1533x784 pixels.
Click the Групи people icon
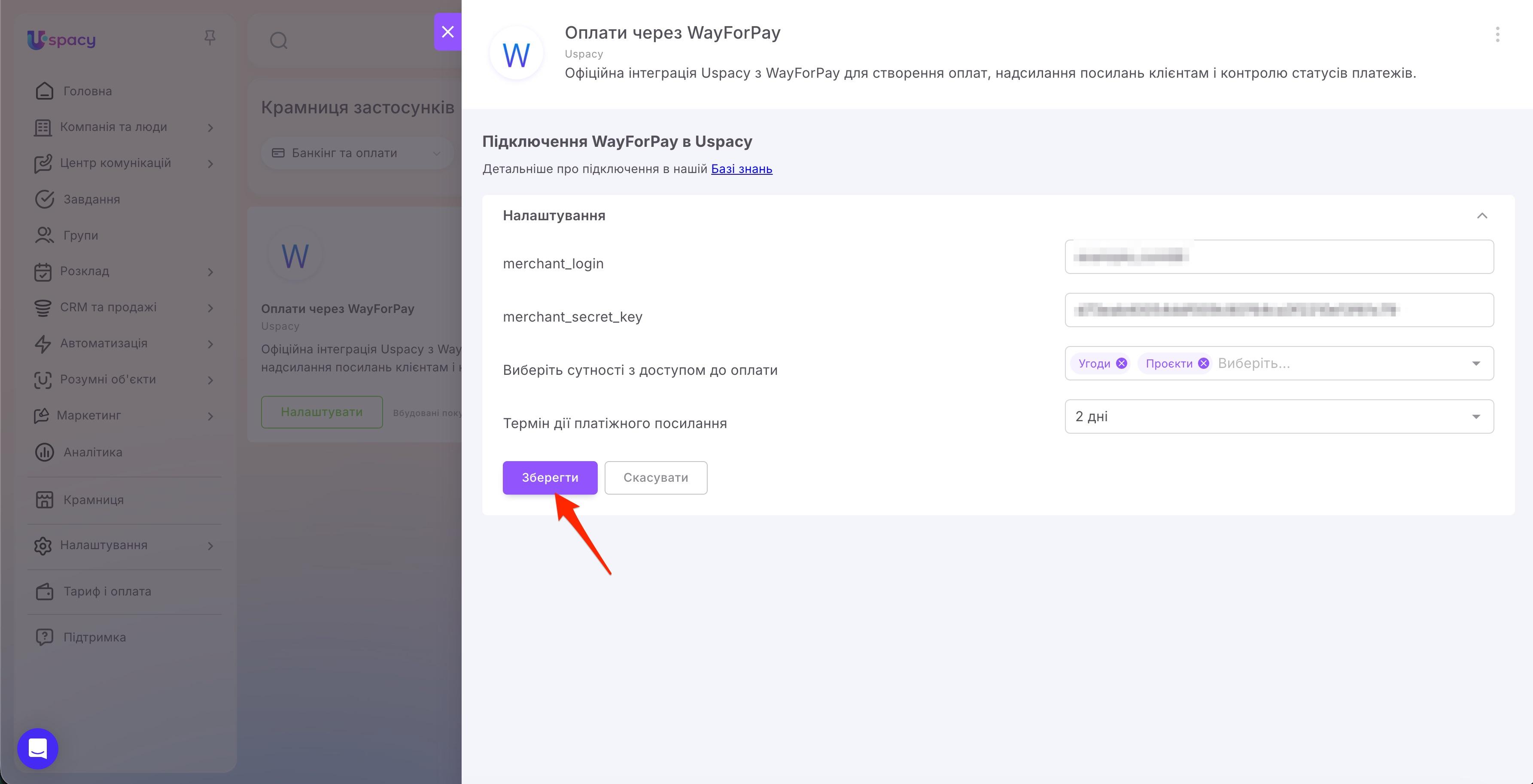44,236
